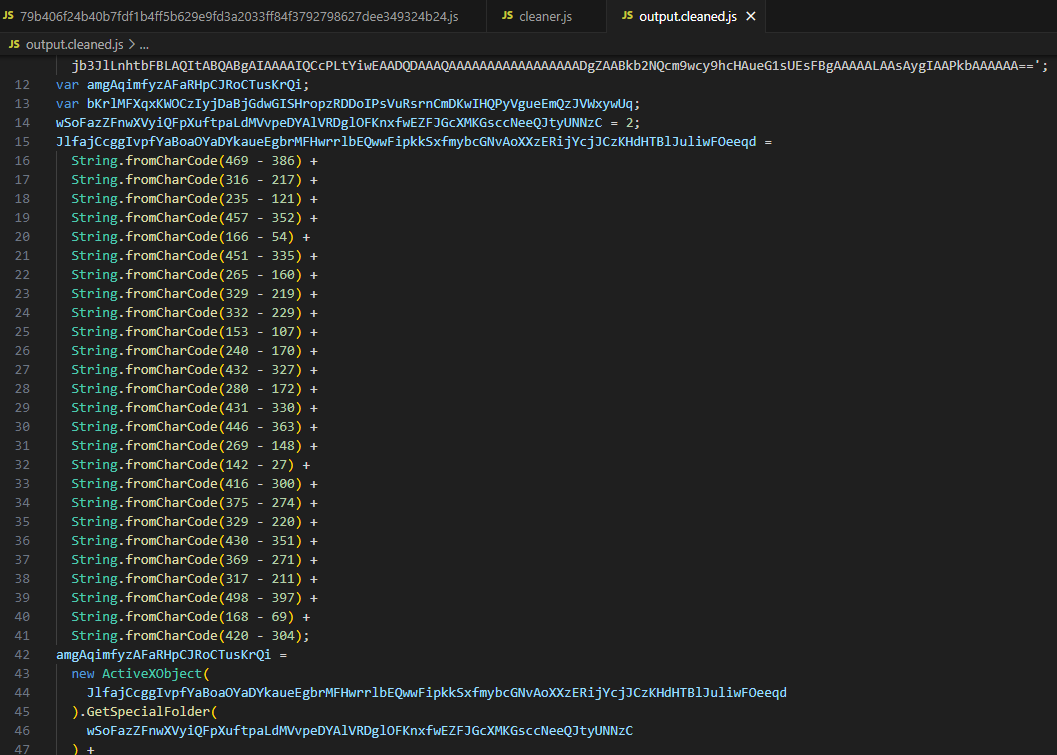
Task: Click the JS icon on cleaner.js tab
Action: pos(507,16)
